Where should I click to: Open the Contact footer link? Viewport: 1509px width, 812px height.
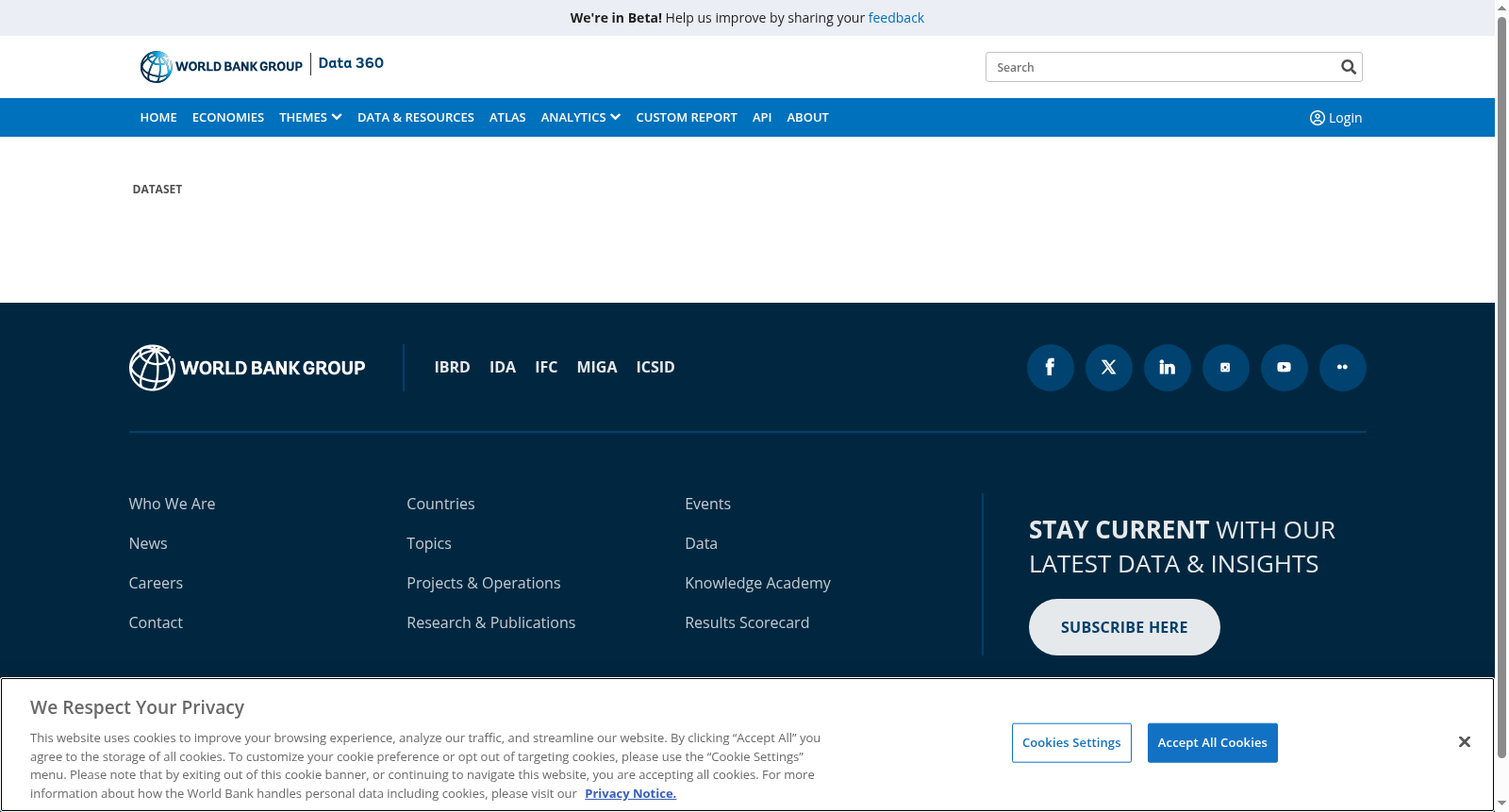point(157,623)
